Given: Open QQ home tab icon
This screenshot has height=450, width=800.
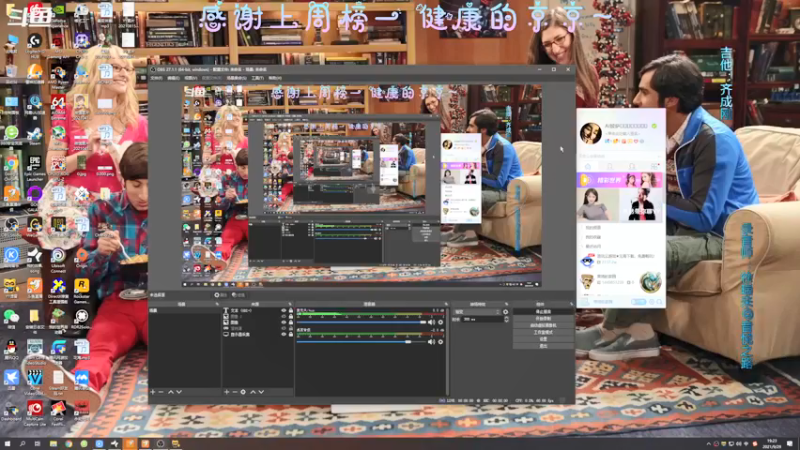Looking at the screenshot, I should pos(588,167).
